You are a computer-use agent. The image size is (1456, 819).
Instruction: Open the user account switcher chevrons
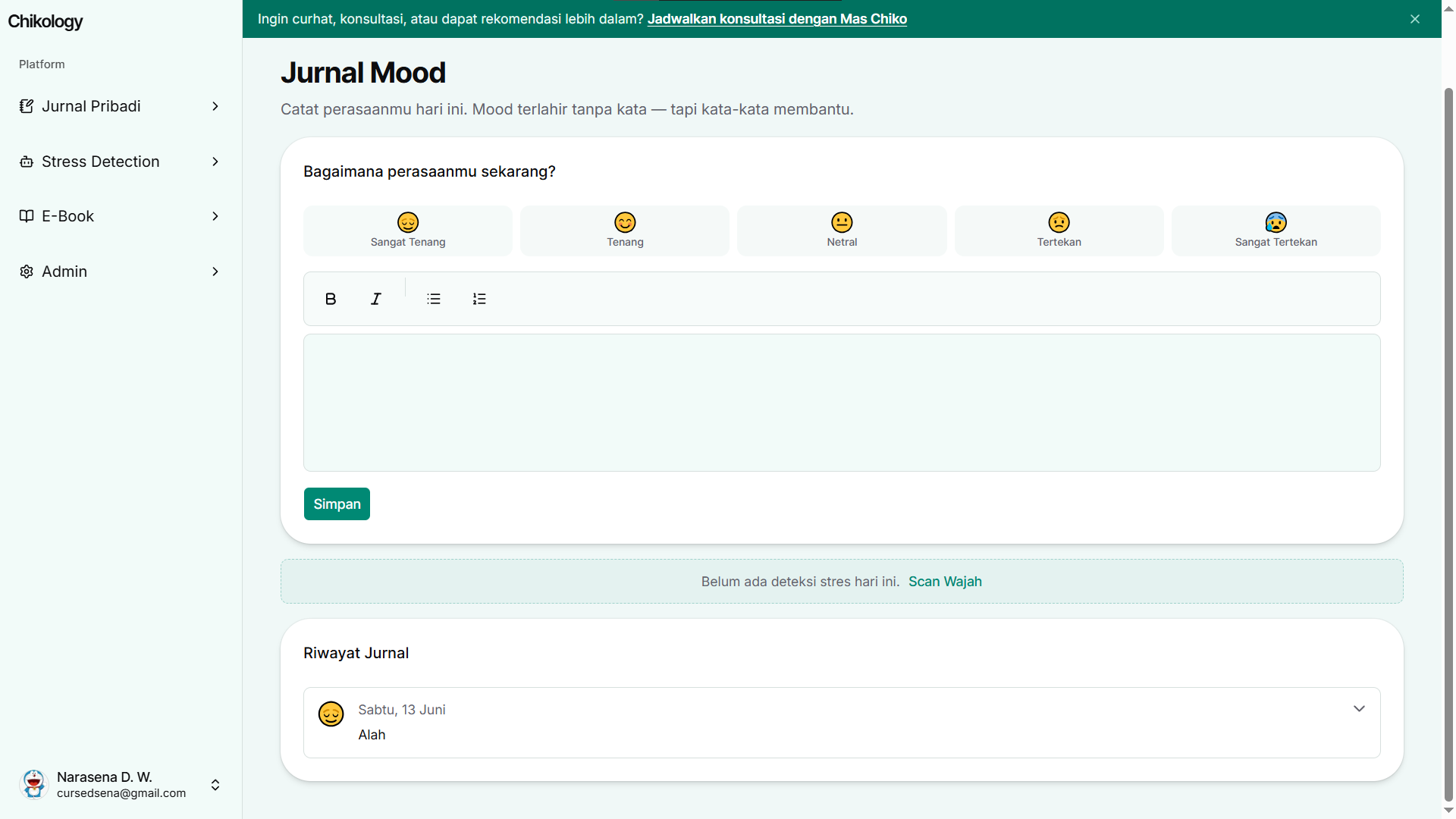215,785
